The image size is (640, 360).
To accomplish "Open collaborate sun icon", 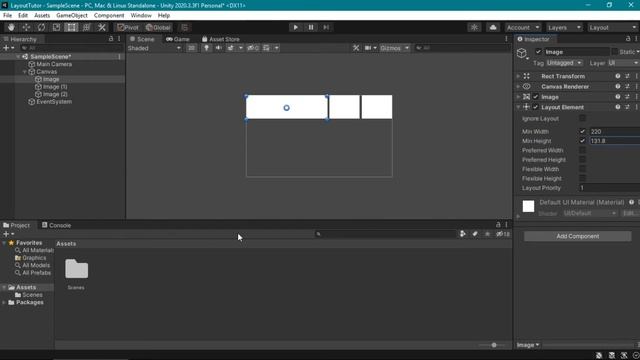I will (474, 27).
